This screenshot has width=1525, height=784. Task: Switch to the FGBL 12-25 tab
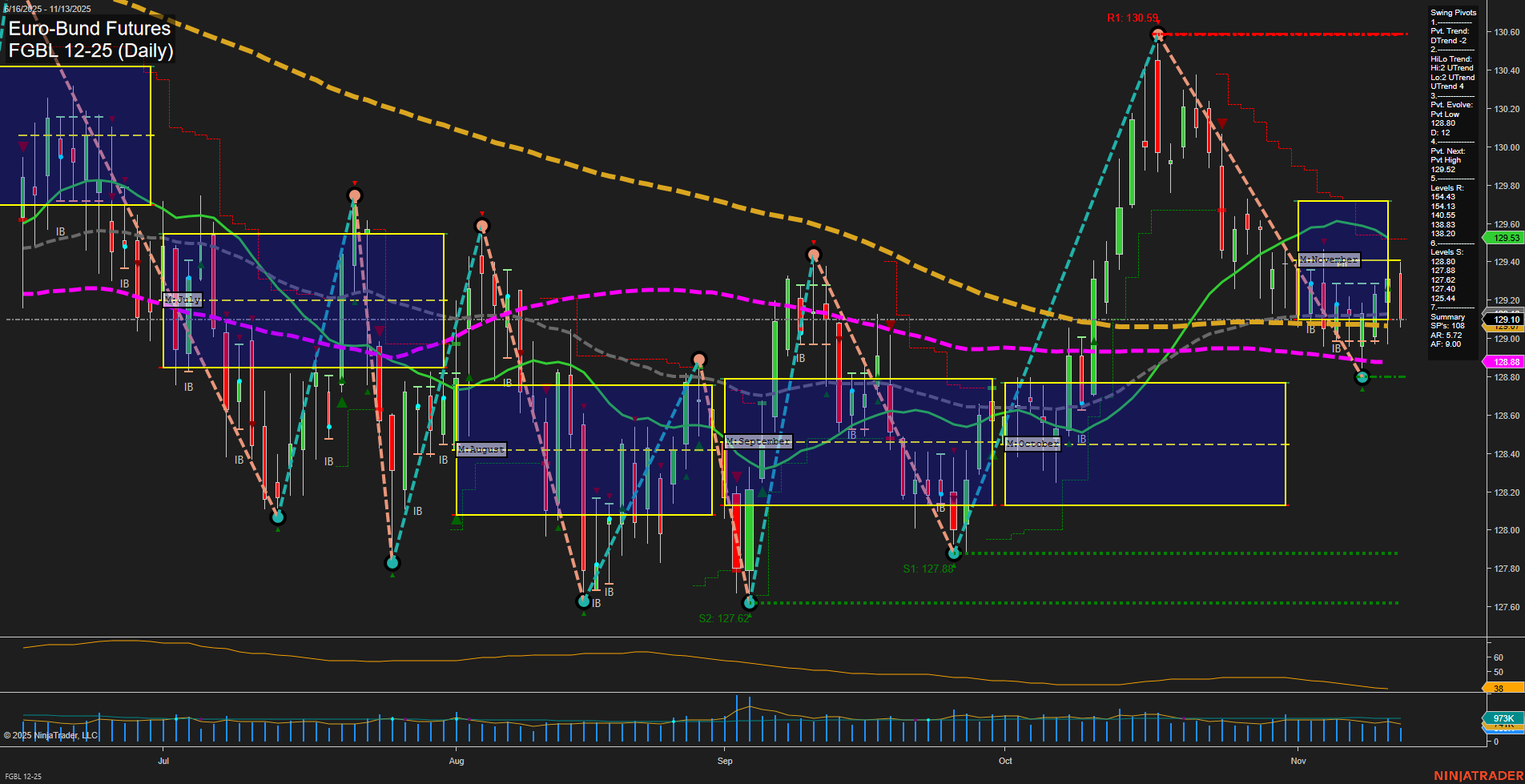tap(24, 777)
